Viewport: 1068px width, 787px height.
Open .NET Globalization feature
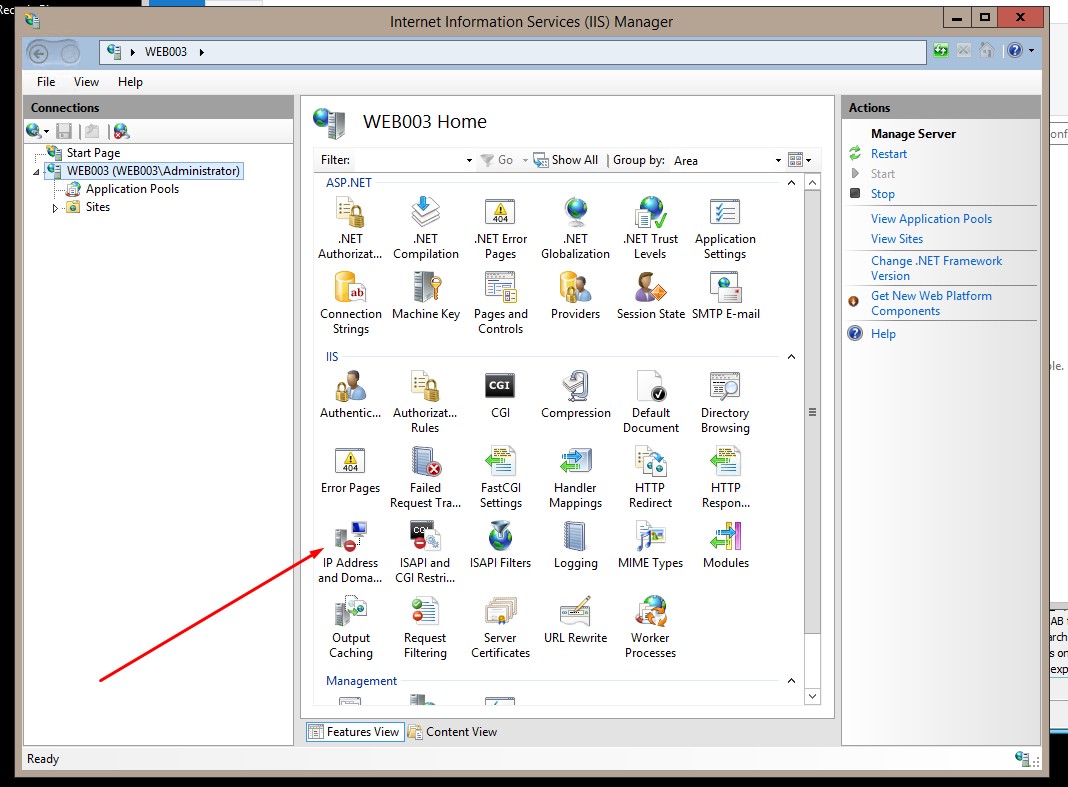(x=576, y=228)
